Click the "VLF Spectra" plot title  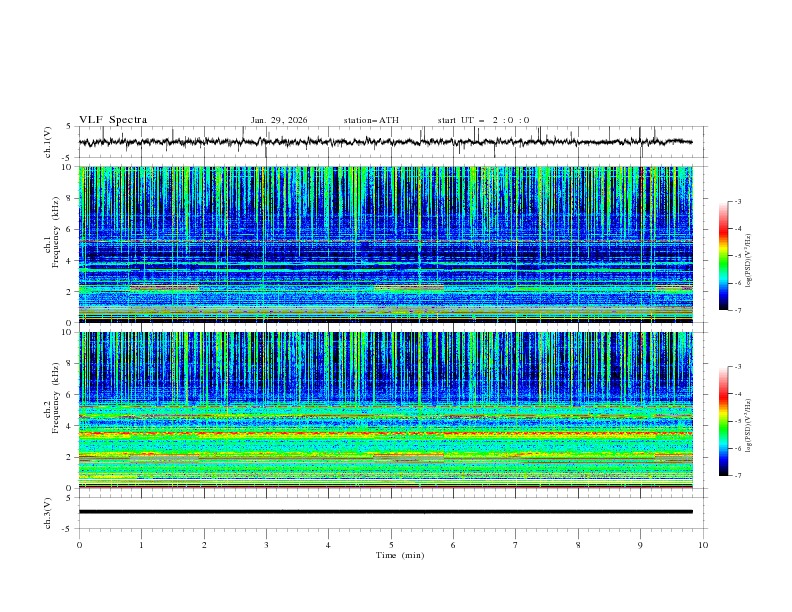pyautogui.click(x=113, y=120)
